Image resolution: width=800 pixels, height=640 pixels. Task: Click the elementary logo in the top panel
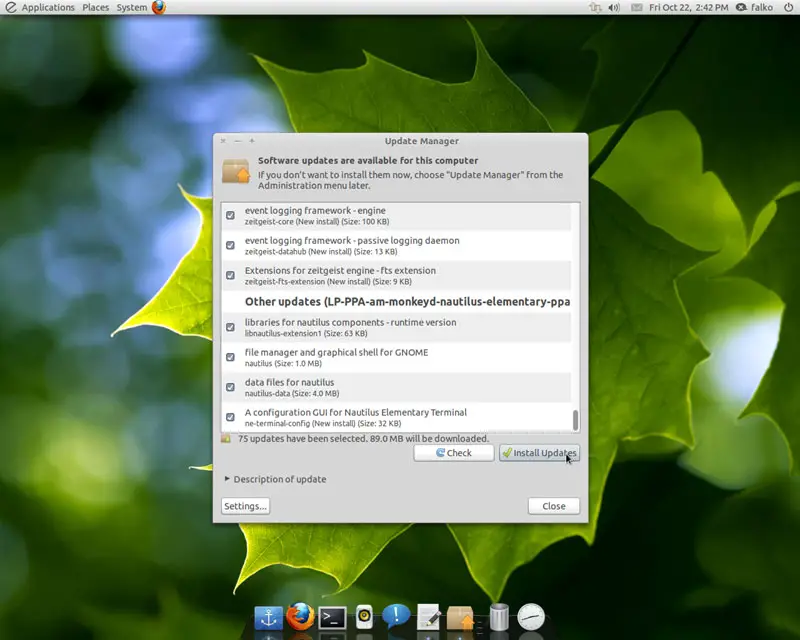[x=10, y=7]
